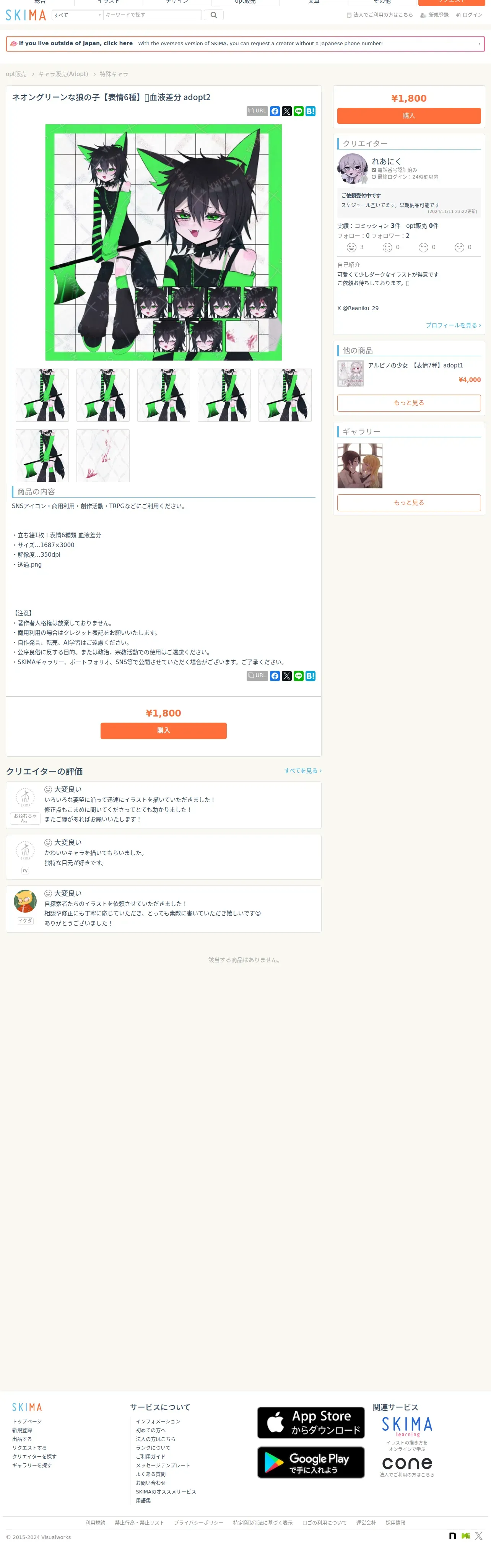Select the blood splatter thumbnail

click(103, 456)
